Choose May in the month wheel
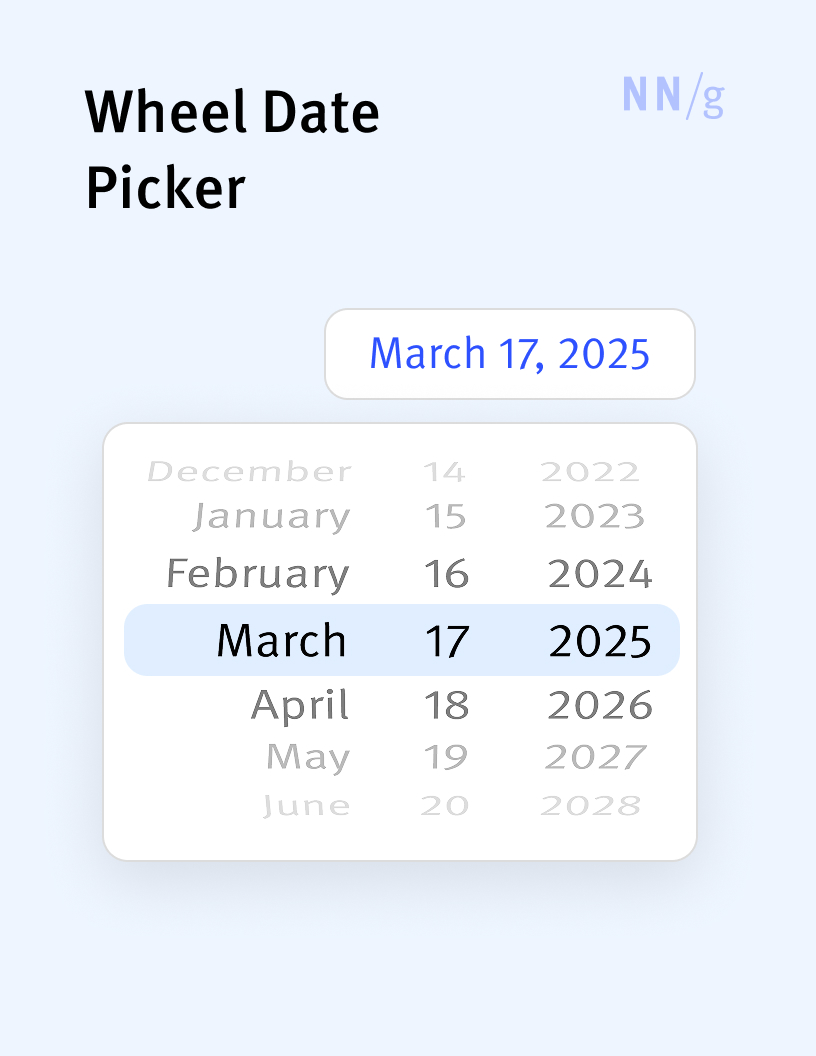The image size is (816, 1056). [x=308, y=757]
